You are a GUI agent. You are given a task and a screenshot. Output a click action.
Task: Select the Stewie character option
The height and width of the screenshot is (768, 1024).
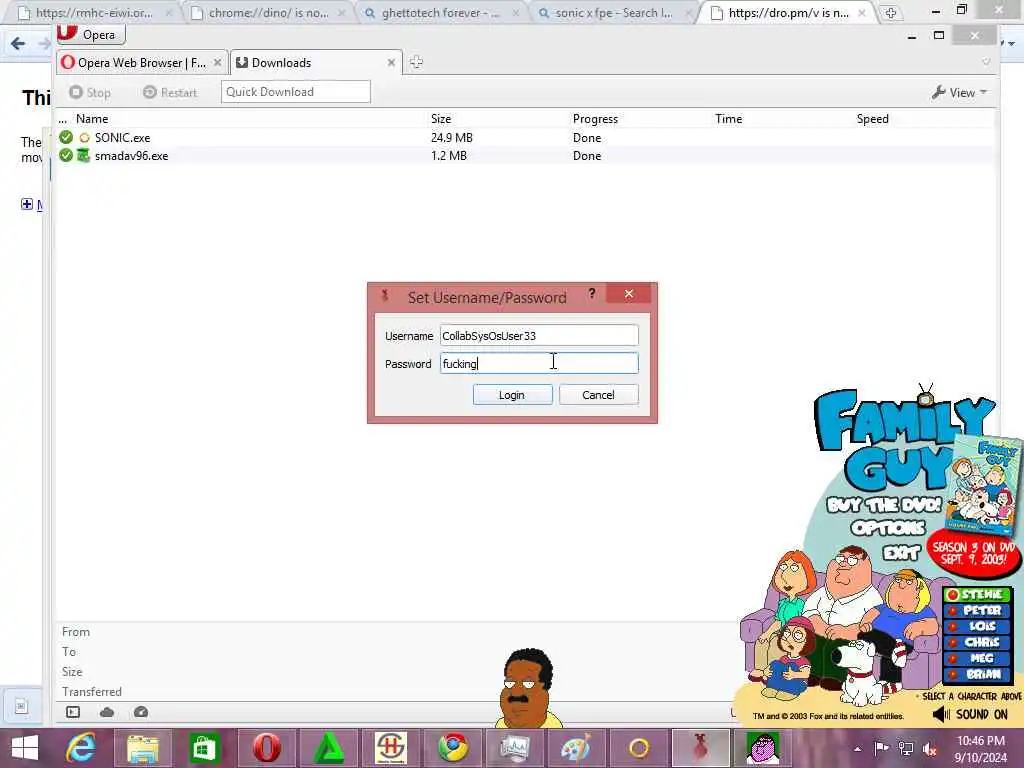[x=977, y=594]
